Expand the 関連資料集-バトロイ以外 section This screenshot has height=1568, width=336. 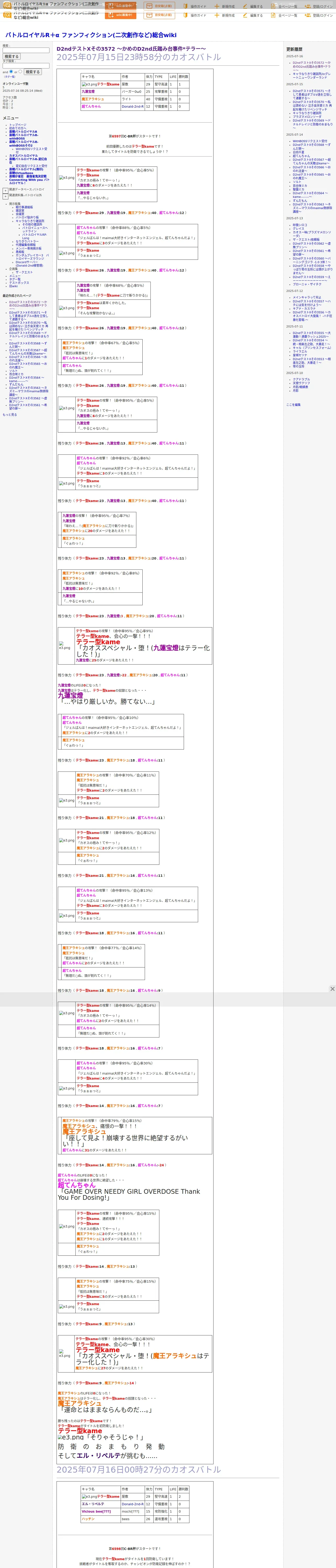5,196
